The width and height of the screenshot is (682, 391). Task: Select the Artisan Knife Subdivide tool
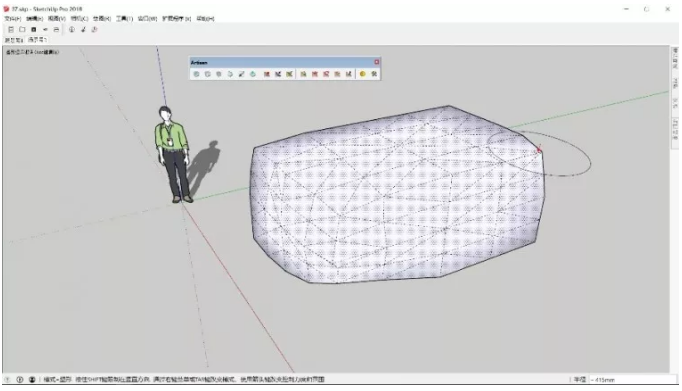click(x=241, y=74)
